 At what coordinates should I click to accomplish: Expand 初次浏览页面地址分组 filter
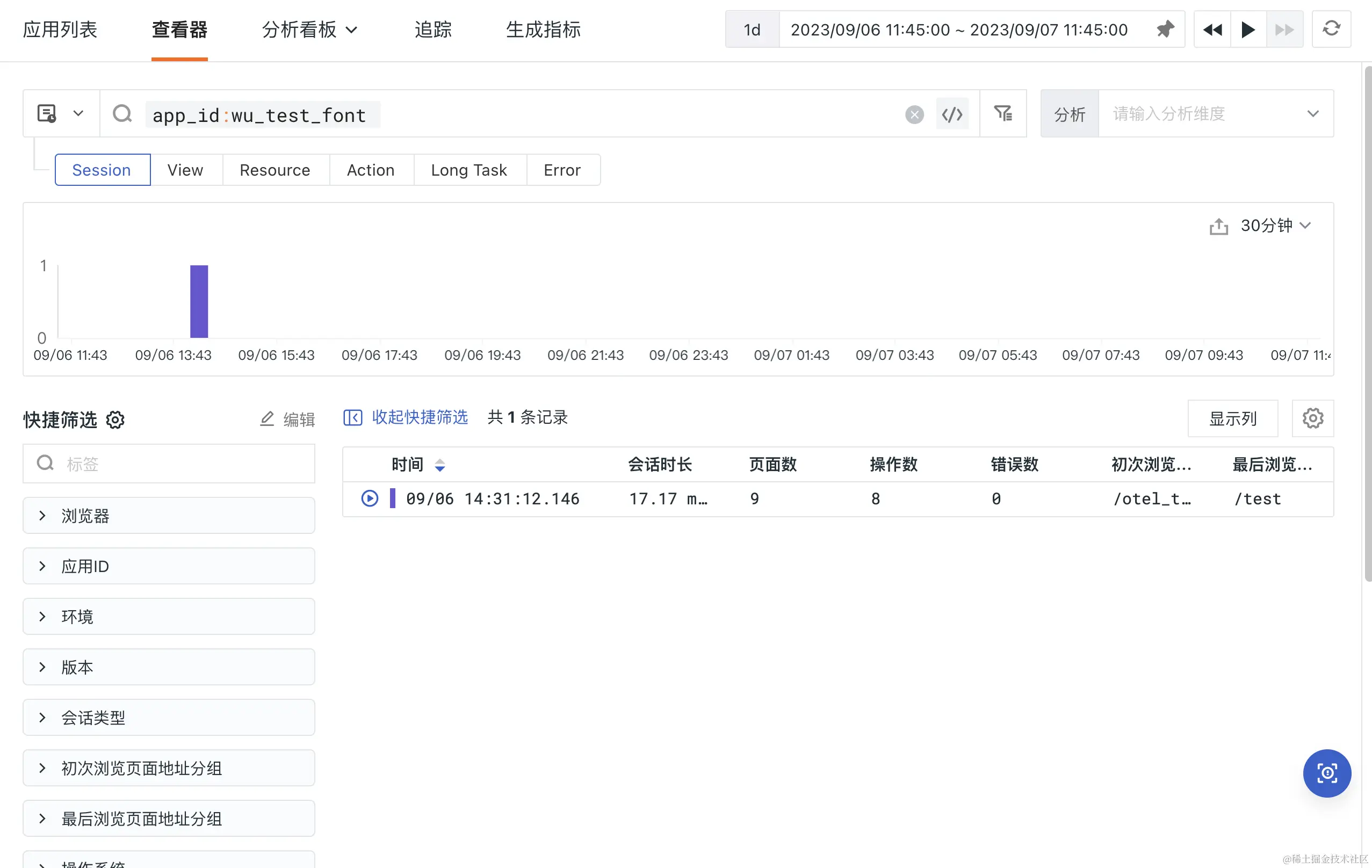coord(169,768)
